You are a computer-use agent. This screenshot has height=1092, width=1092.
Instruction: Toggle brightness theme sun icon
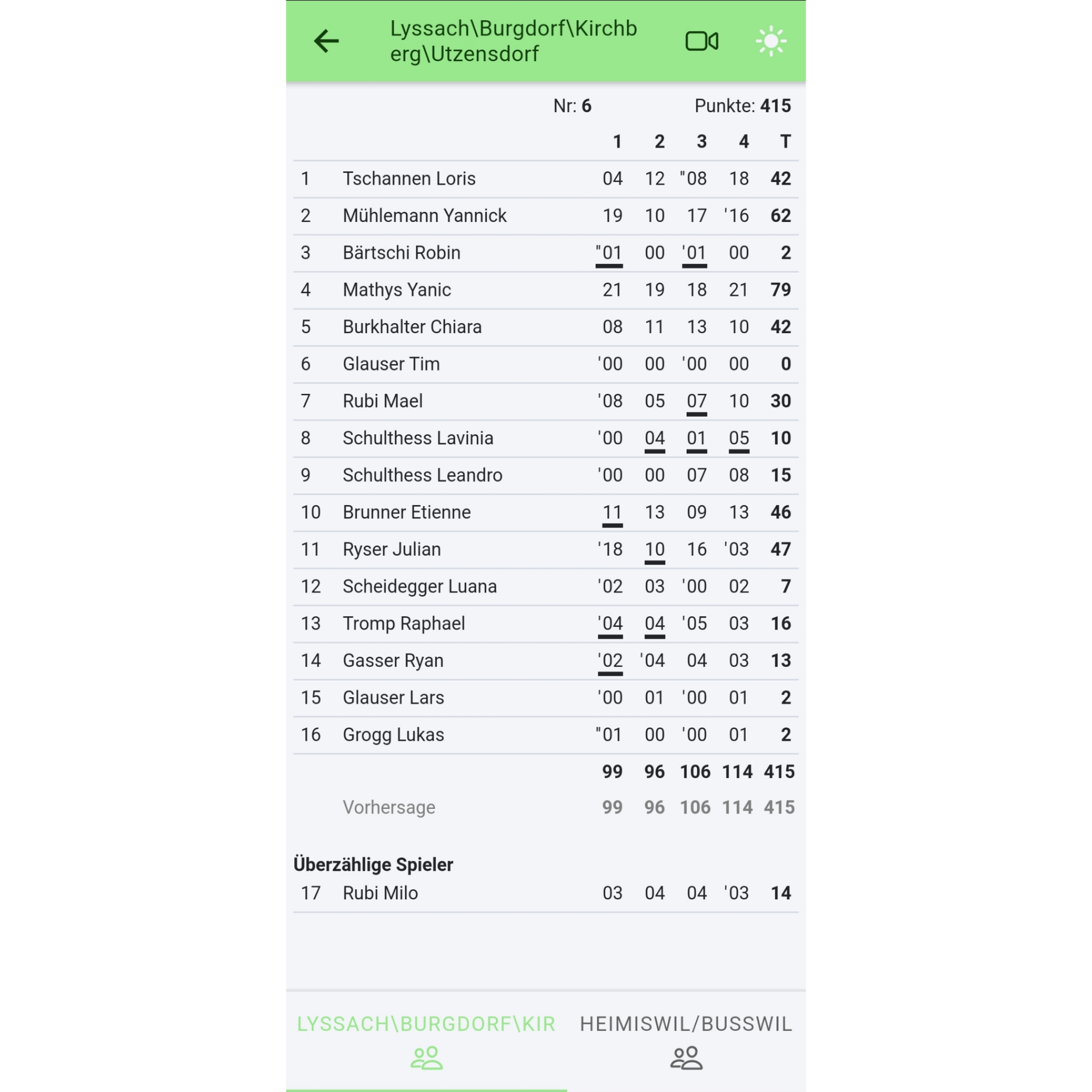click(771, 41)
